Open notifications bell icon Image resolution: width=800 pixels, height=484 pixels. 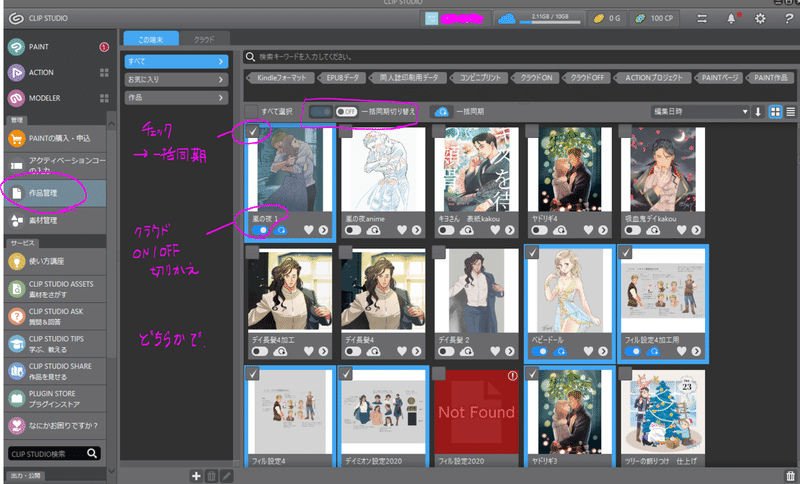732,18
